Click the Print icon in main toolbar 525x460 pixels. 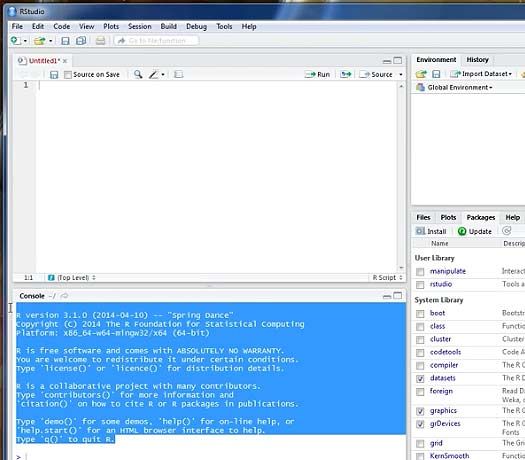click(100, 41)
